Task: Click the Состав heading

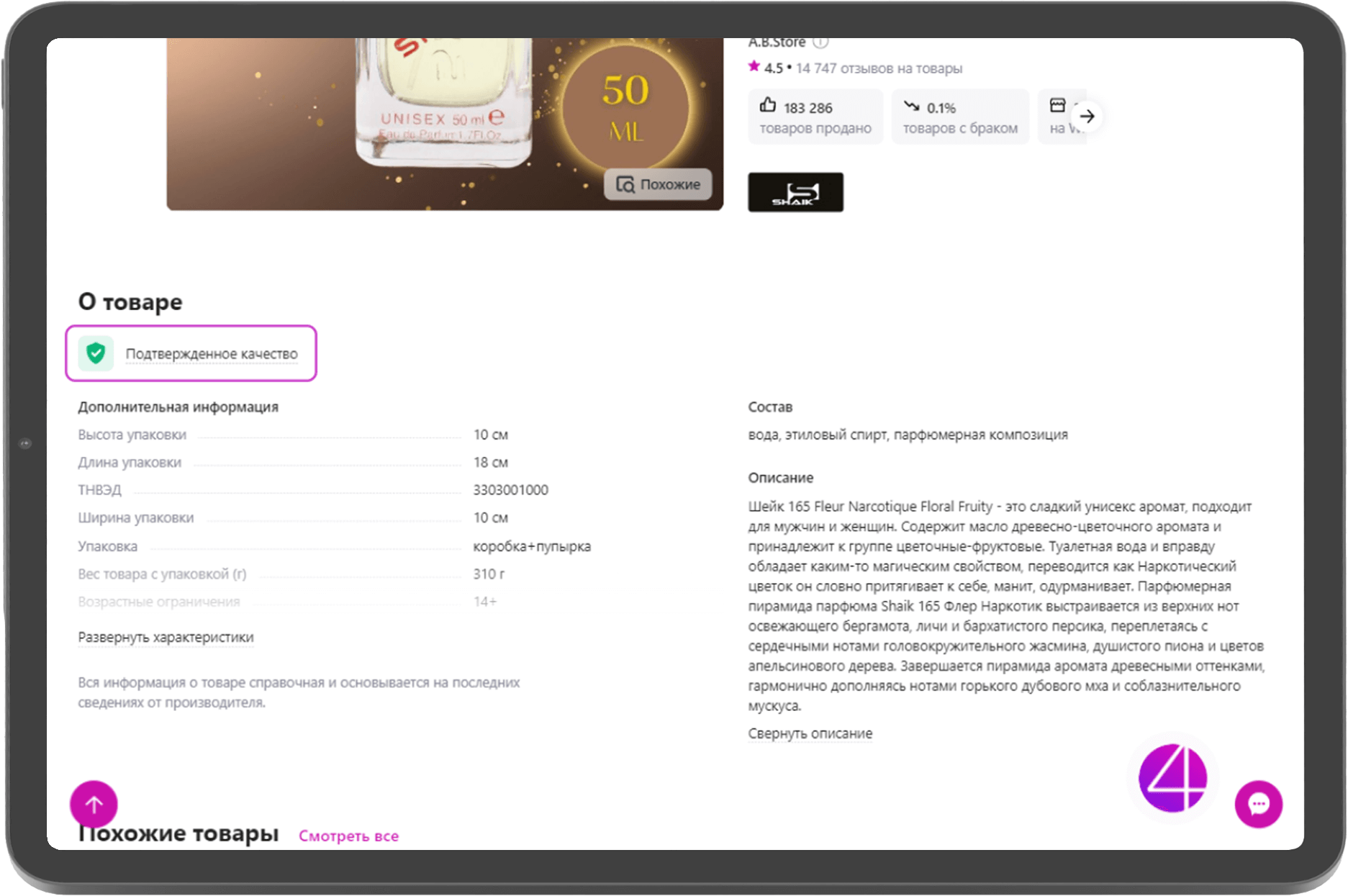Action: 770,407
